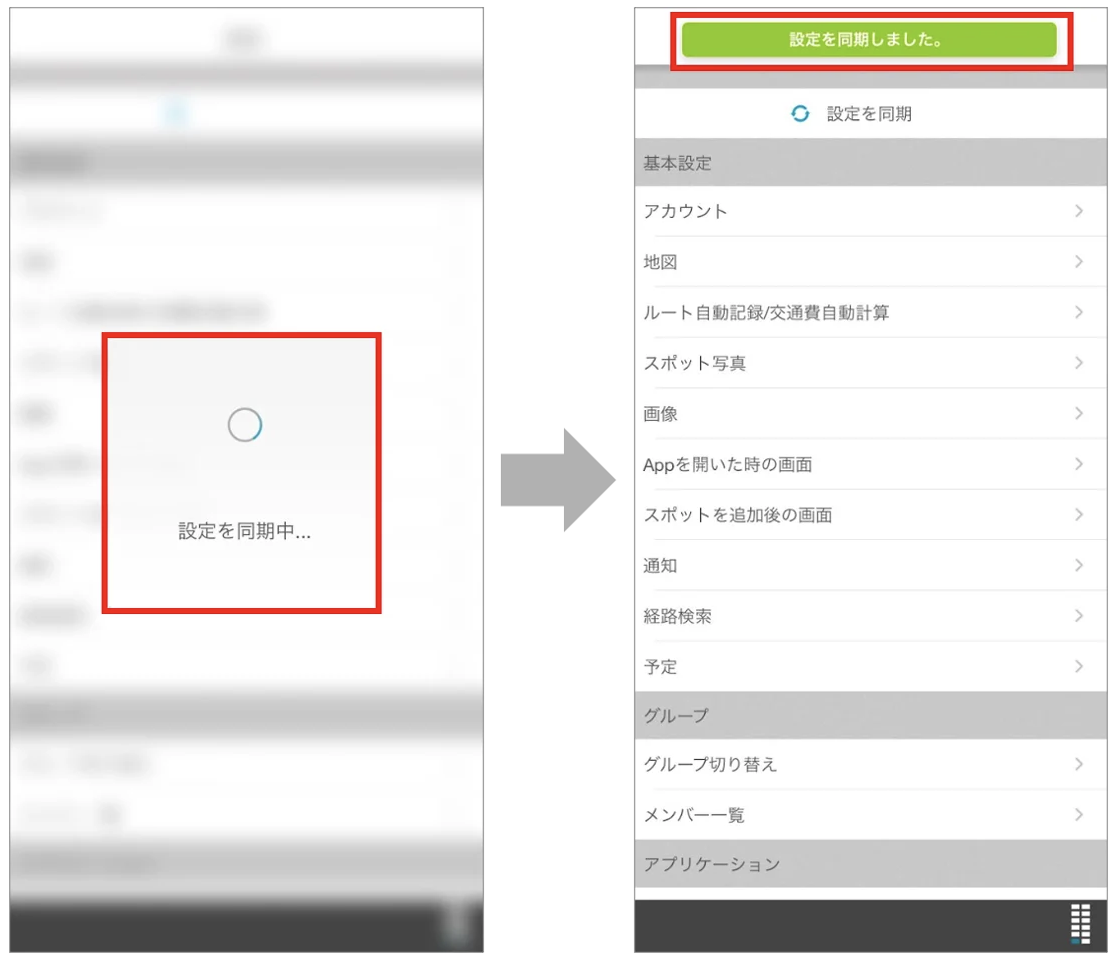The image size is (1118, 962).
Task: Click chevron on the 予定 row
Action: [x=1079, y=667]
